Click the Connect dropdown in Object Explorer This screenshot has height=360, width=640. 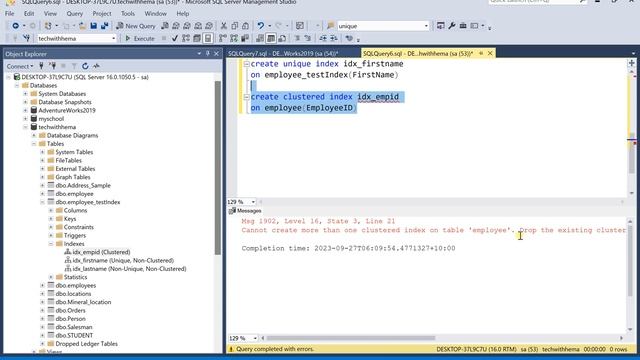pos(19,66)
